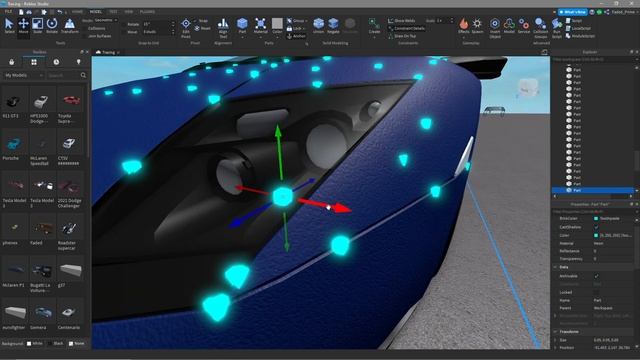Image resolution: width=640 pixels, height=360 pixels.
Task: Switch to the TEST ribbon tab
Action: pos(113,12)
